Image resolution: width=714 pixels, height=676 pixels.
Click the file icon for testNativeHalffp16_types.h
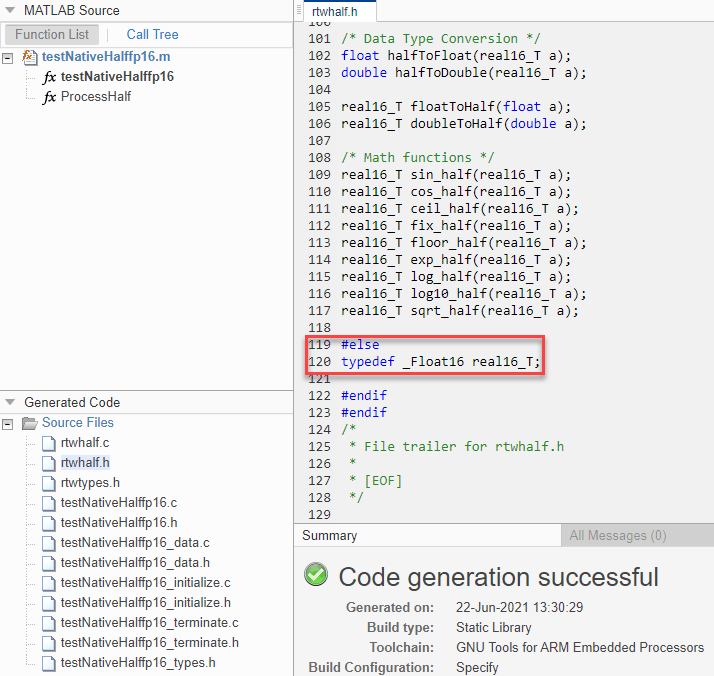(x=49, y=664)
